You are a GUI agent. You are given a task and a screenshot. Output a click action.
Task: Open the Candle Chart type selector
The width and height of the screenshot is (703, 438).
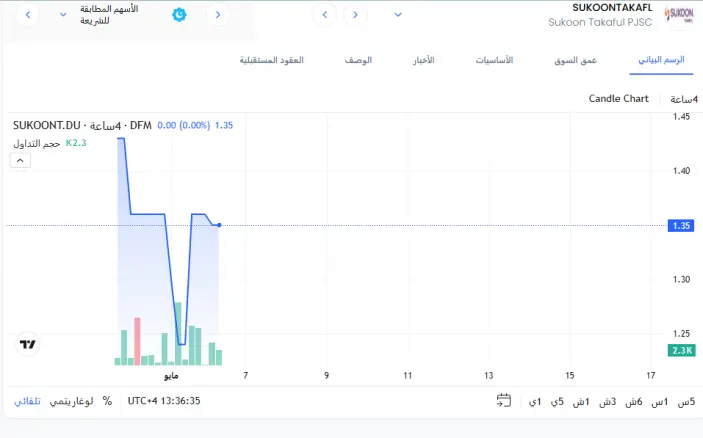point(618,99)
